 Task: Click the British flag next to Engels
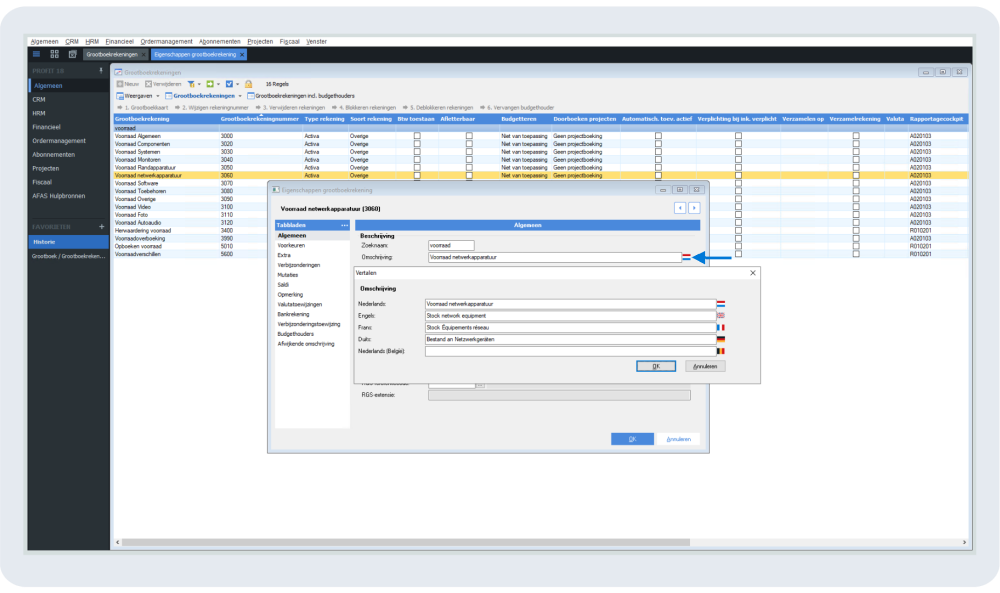(x=721, y=316)
